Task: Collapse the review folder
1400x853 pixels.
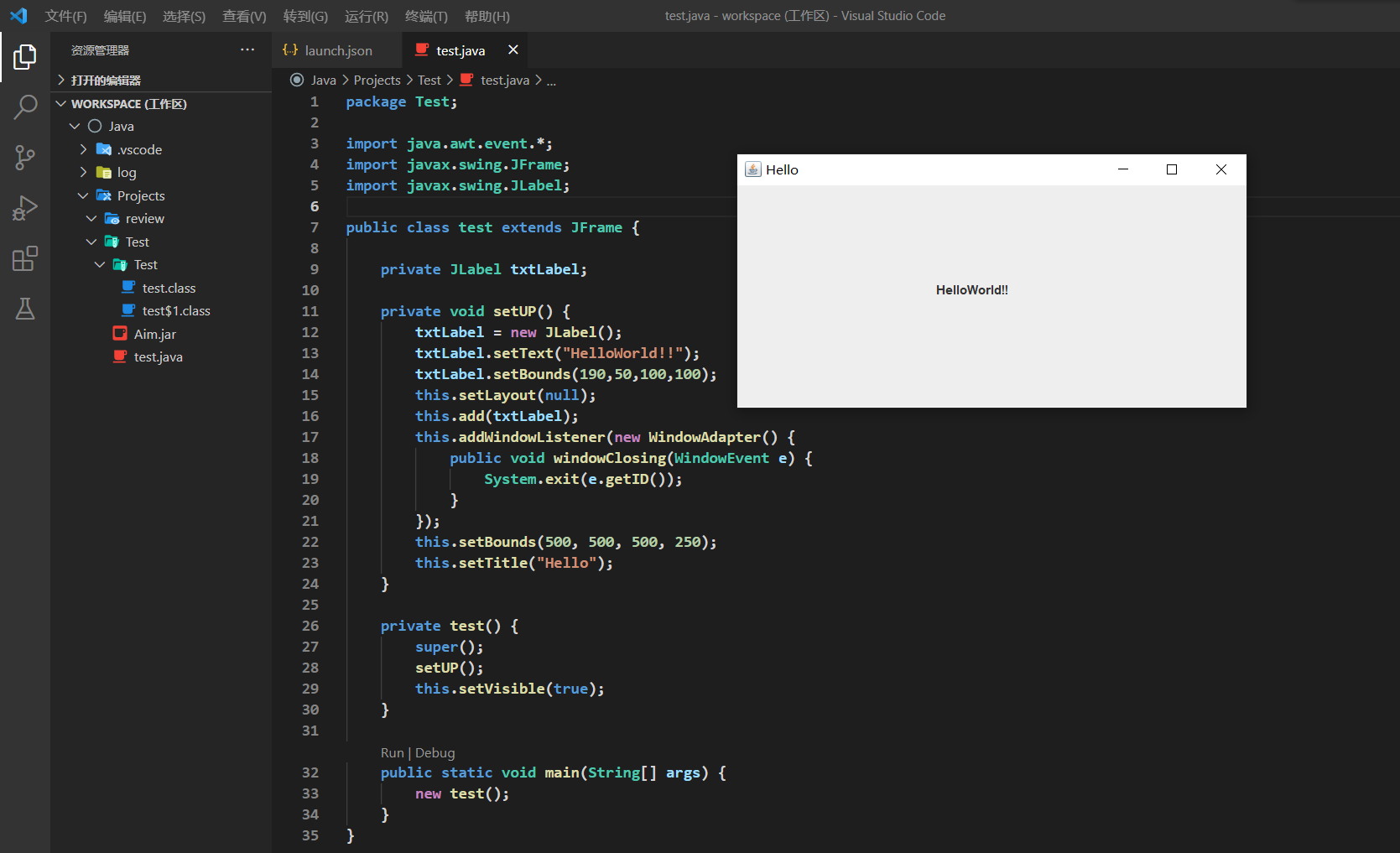Action: click(x=91, y=218)
